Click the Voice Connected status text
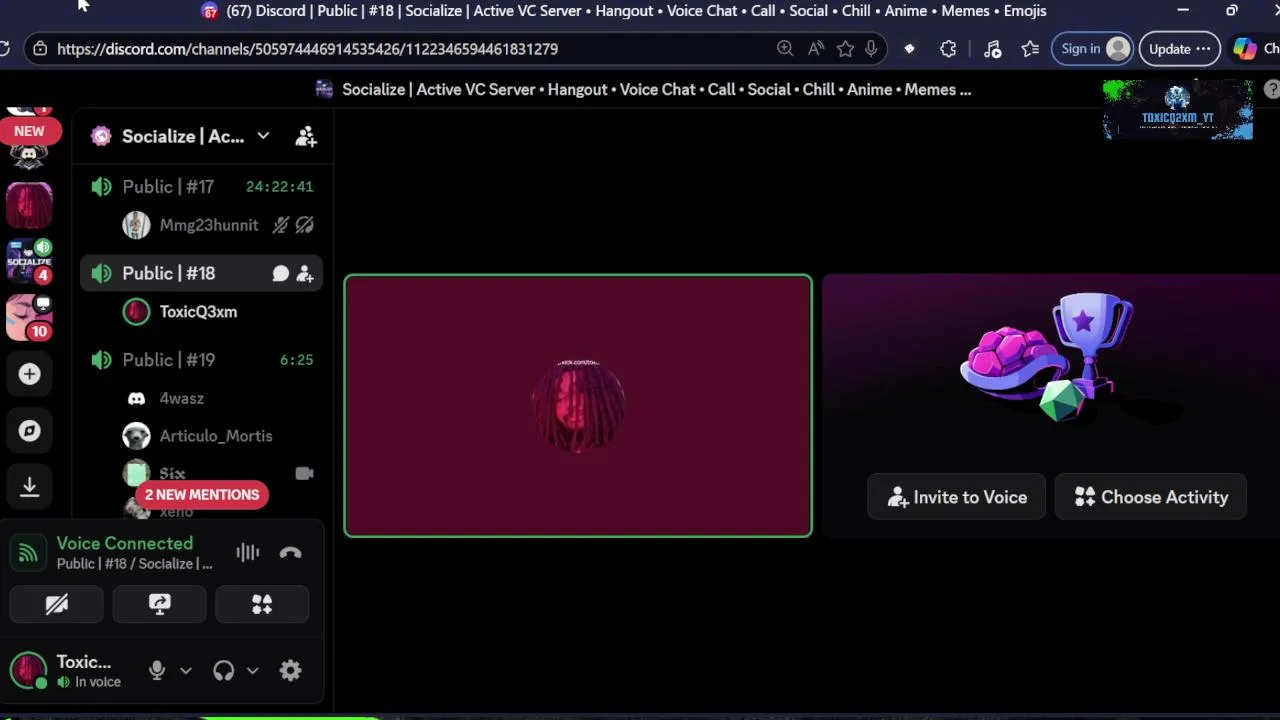 (x=125, y=544)
